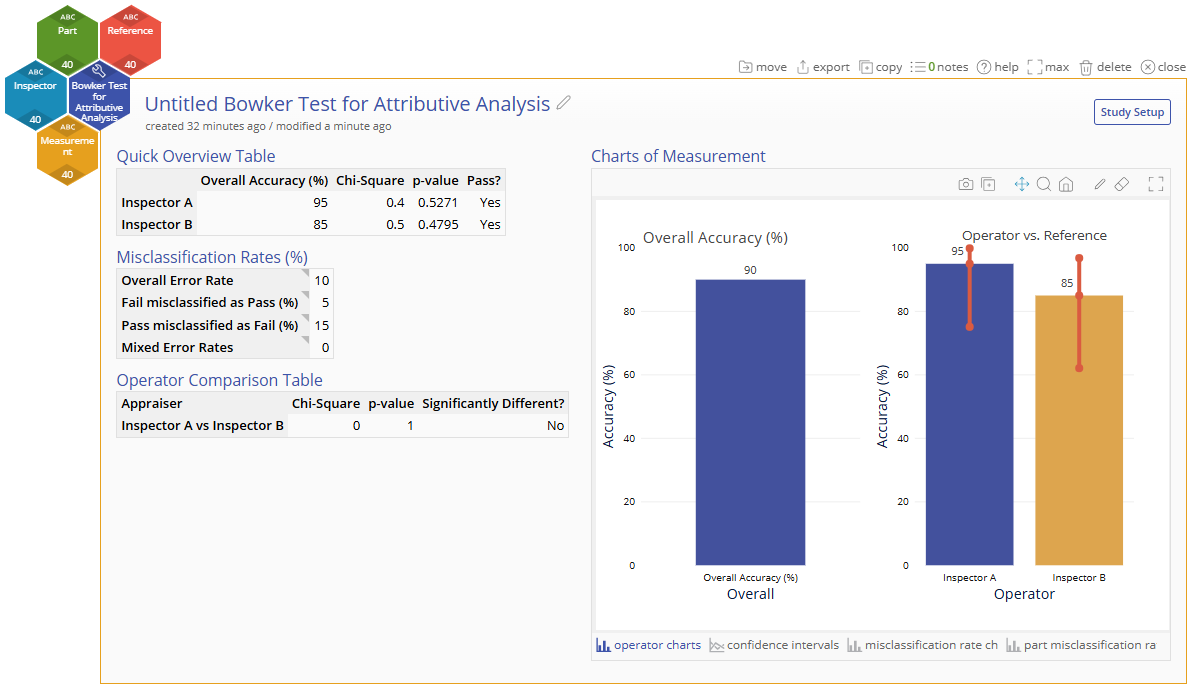Select the pencil draw tool on chart
1193x690 pixels.
coord(1099,184)
